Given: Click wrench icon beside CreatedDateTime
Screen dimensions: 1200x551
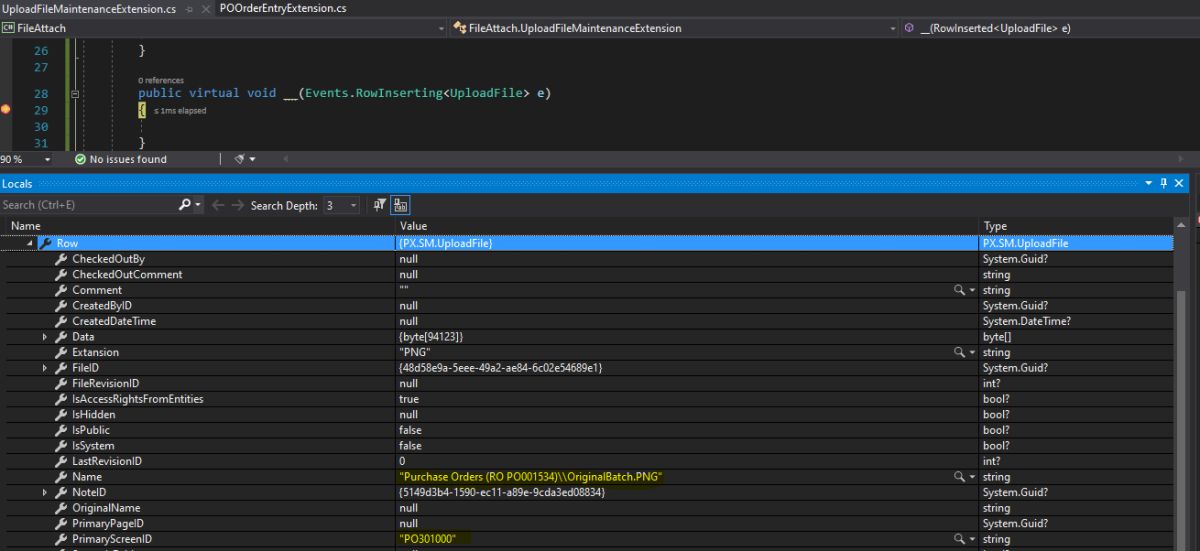Looking at the screenshot, I should (x=61, y=321).
